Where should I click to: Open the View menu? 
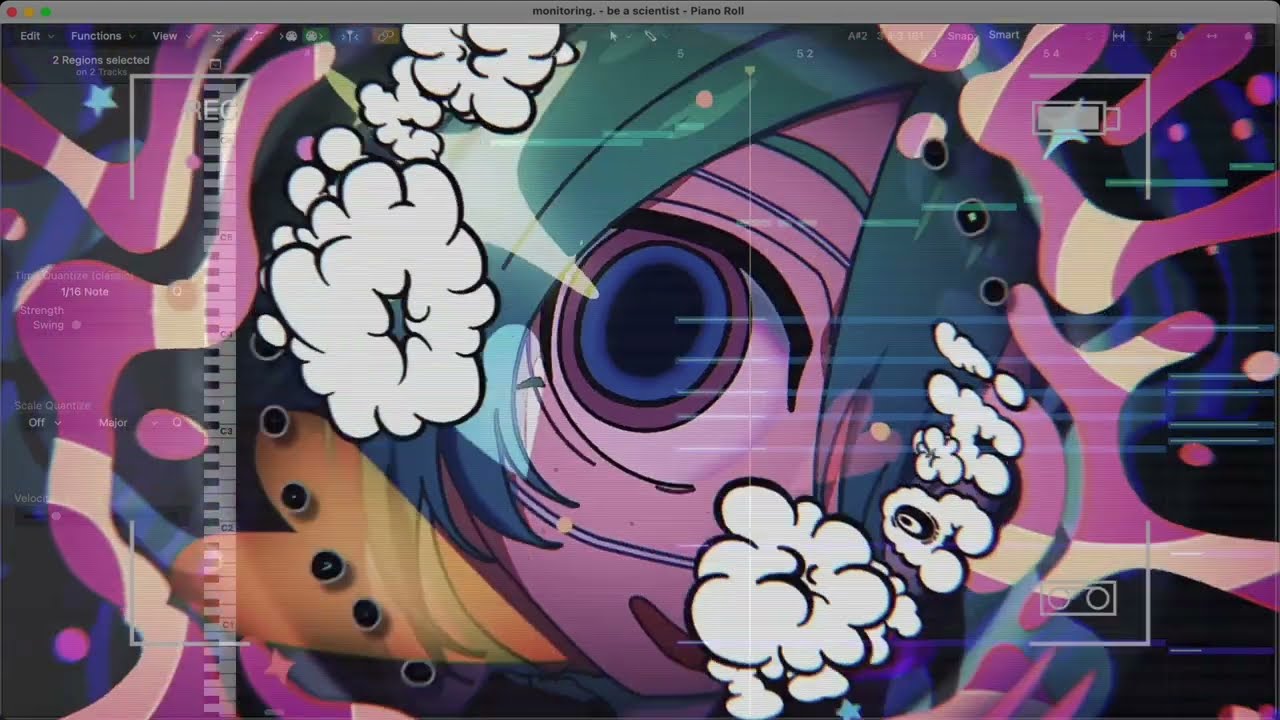[171, 36]
